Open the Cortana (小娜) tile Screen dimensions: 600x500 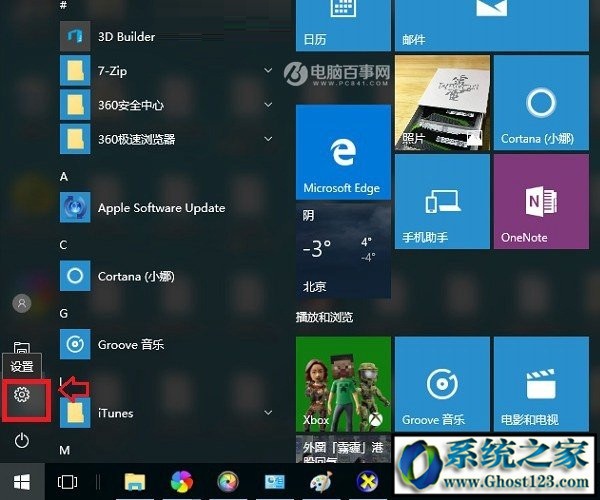pos(541,103)
